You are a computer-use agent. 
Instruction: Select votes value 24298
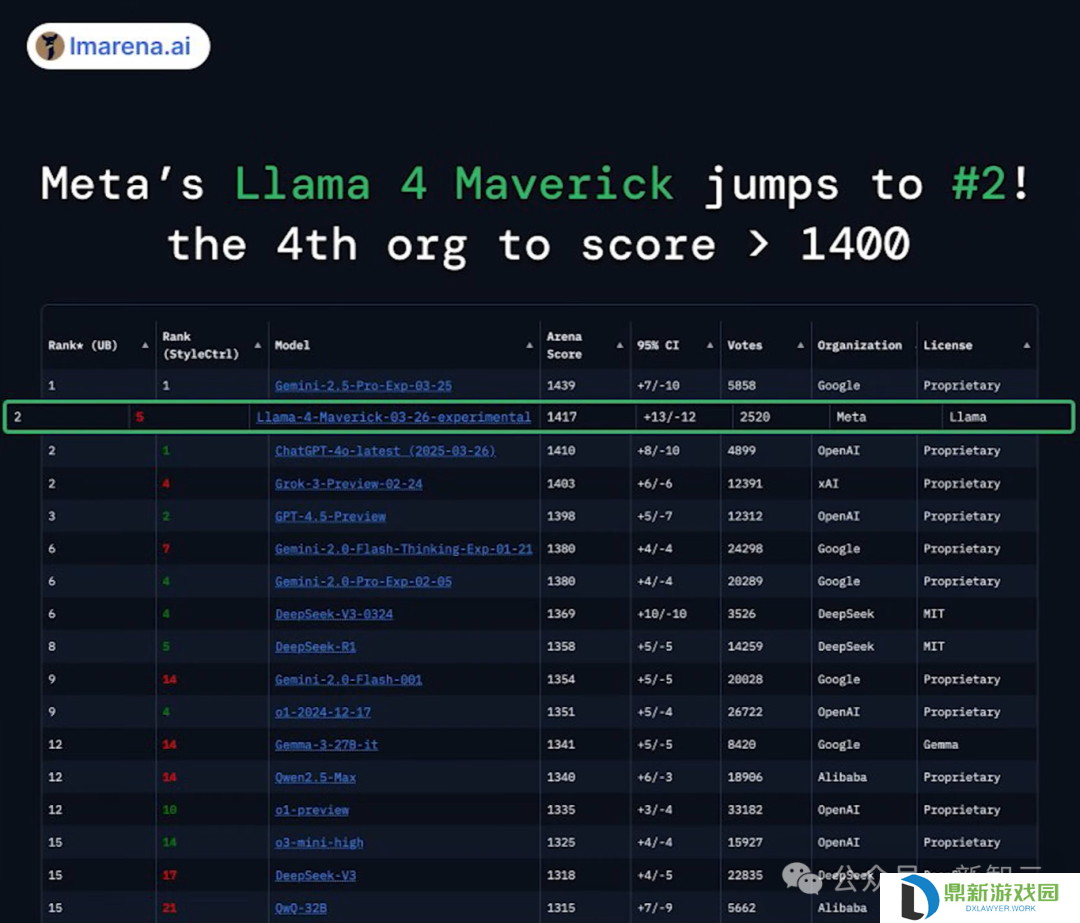(x=745, y=549)
